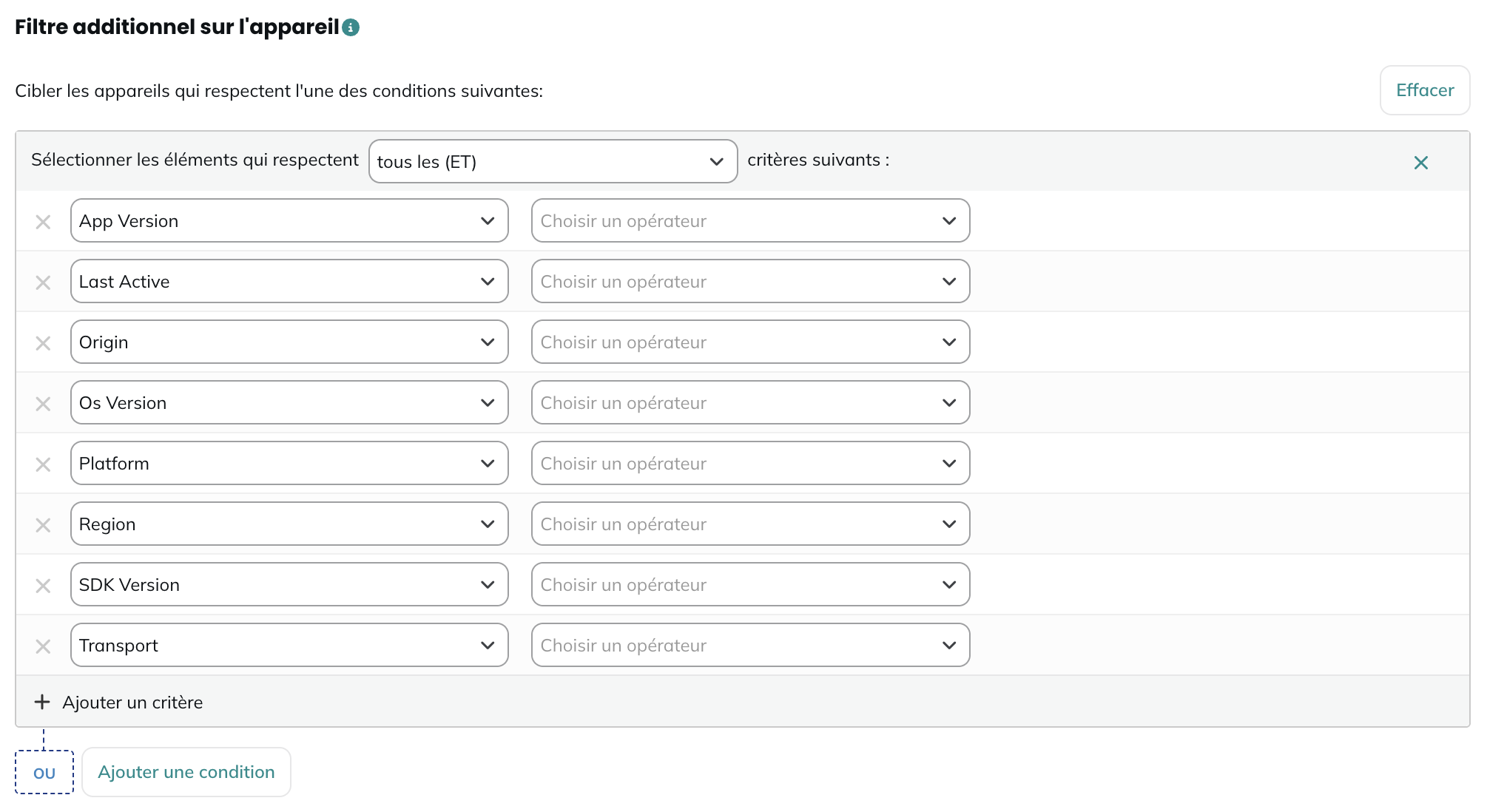Open the Region attribute dropdown
1487x812 pixels.
289,524
